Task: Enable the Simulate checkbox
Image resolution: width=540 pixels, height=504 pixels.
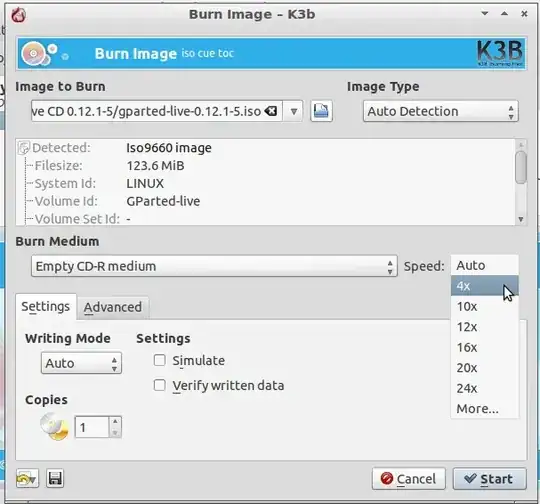Action: (x=159, y=360)
